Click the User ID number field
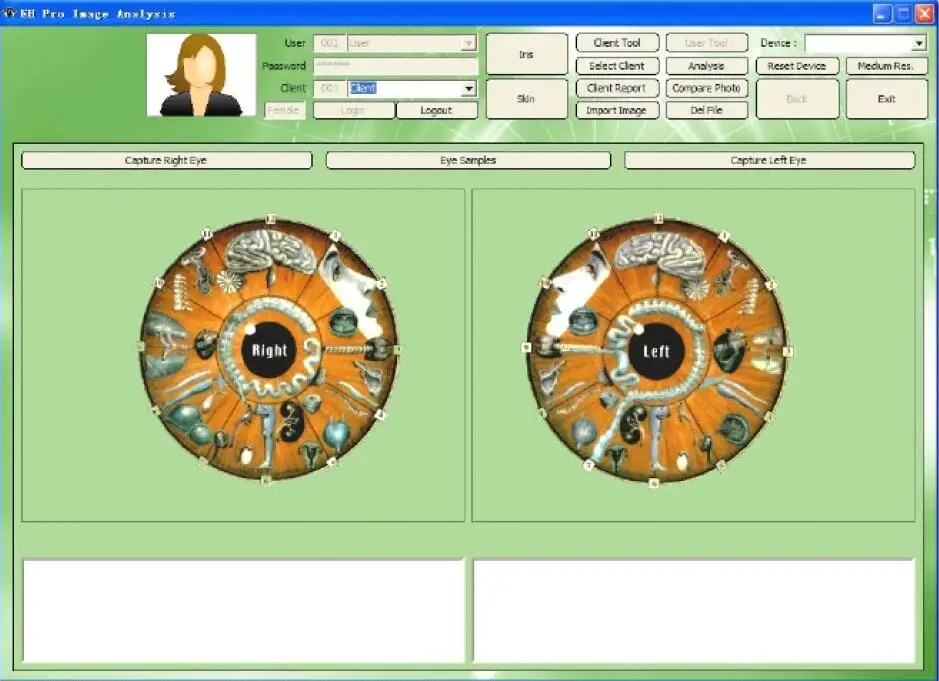The width and height of the screenshot is (939, 681). point(329,43)
